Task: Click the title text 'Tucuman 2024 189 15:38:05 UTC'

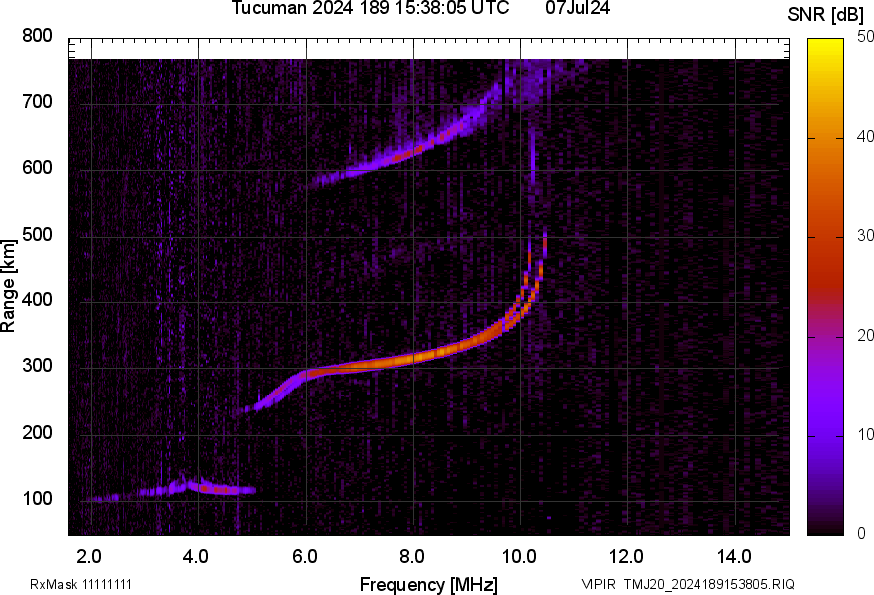Action: [x=370, y=8]
